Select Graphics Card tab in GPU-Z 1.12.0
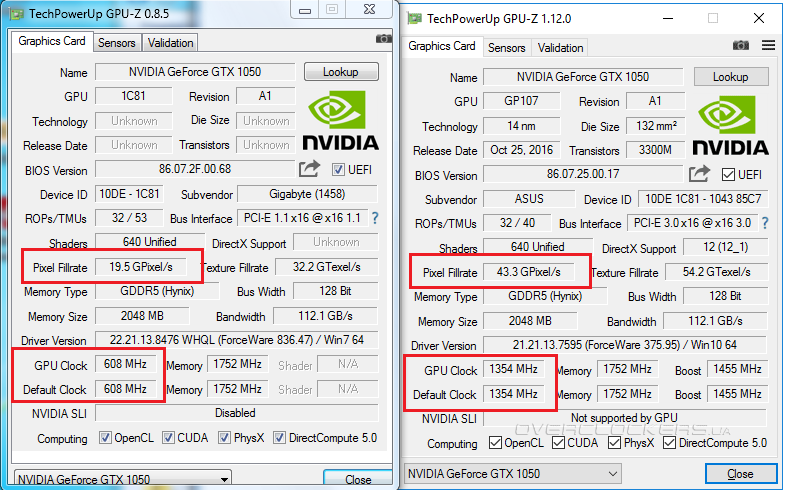Screen dimensions: 788x490 coord(442,46)
